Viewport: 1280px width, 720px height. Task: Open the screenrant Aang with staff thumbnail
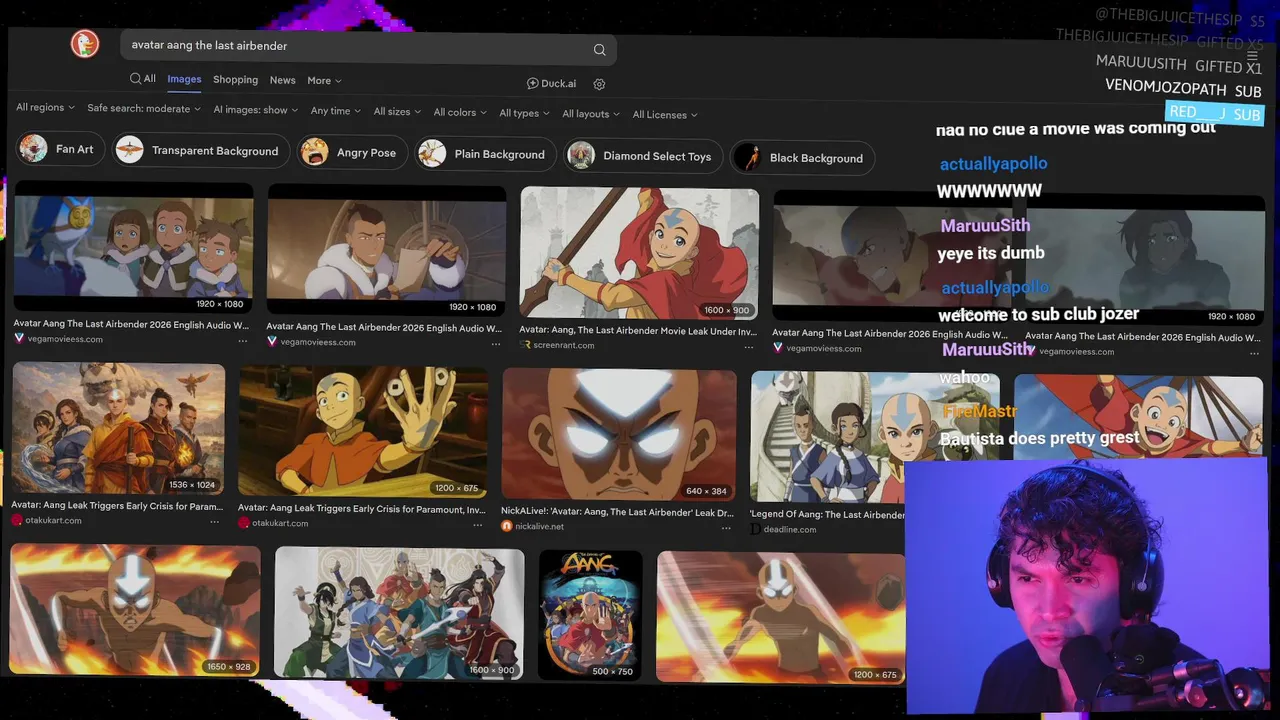pos(639,253)
